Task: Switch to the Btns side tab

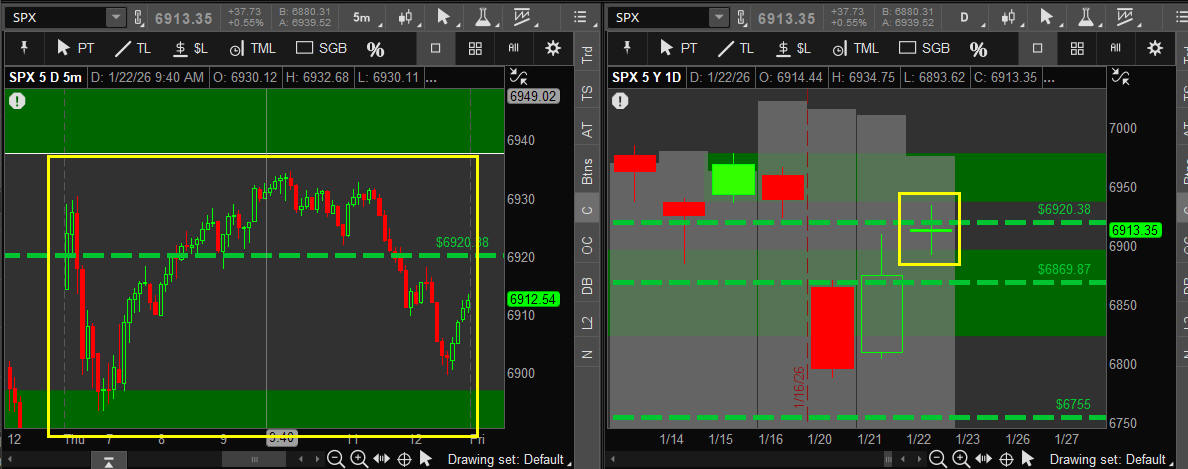Action: 587,171
